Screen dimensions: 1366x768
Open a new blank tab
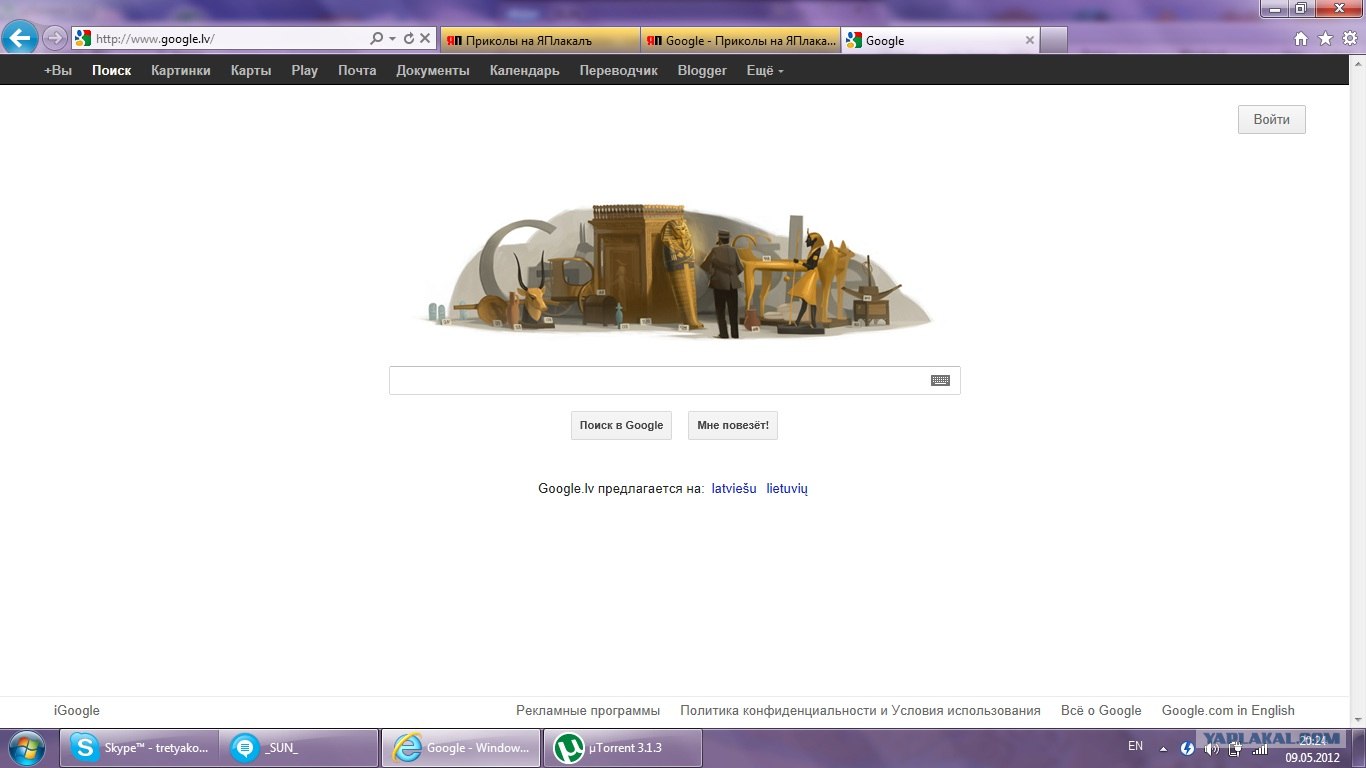click(1054, 40)
